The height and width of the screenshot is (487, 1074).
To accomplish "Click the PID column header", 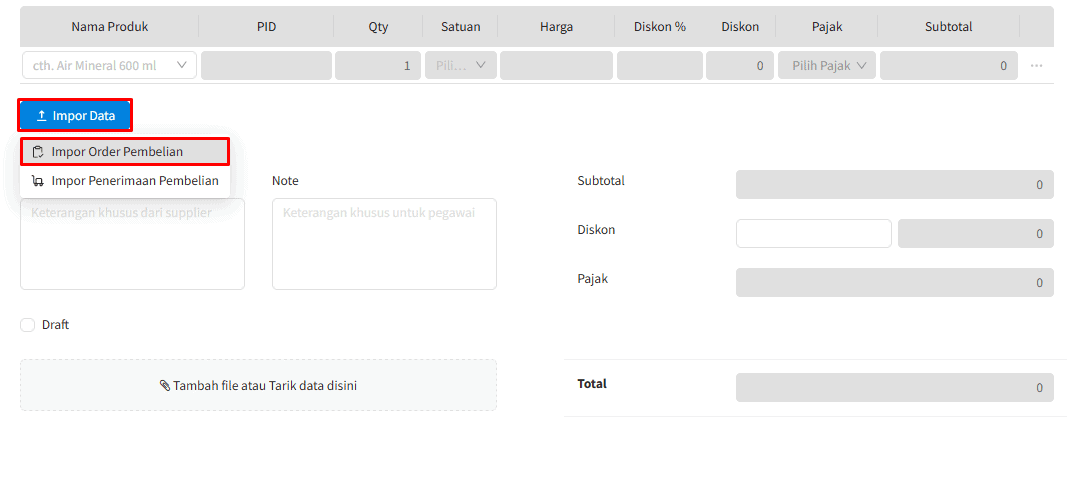I will click(266, 27).
